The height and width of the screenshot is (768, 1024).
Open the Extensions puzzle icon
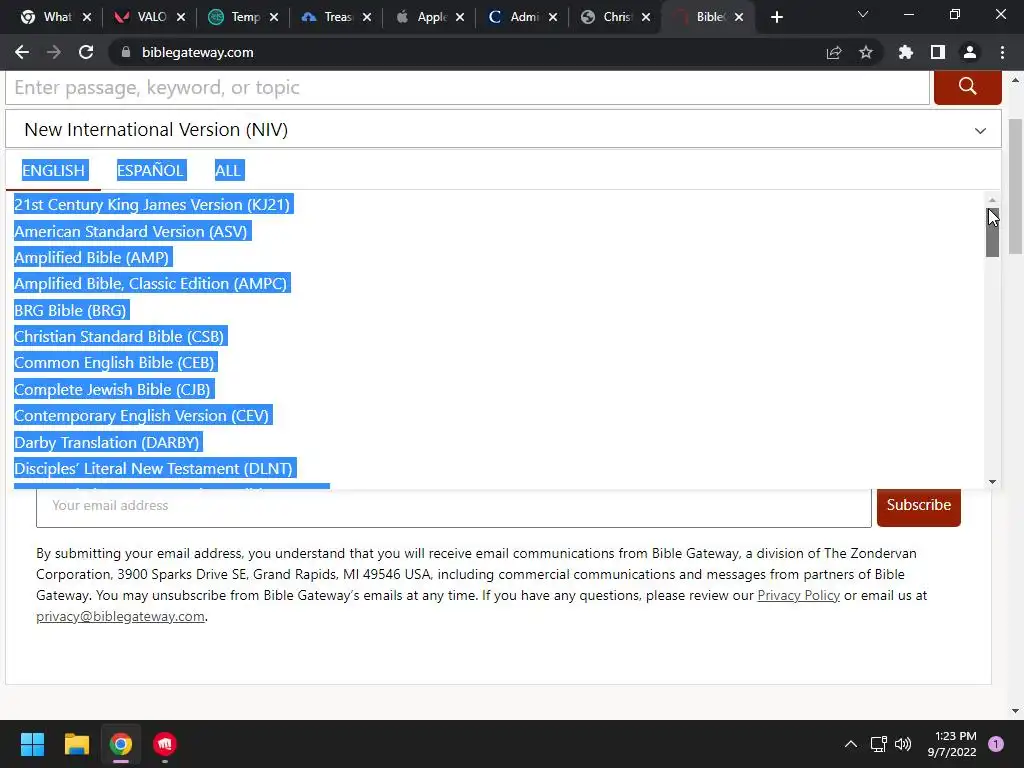click(905, 52)
